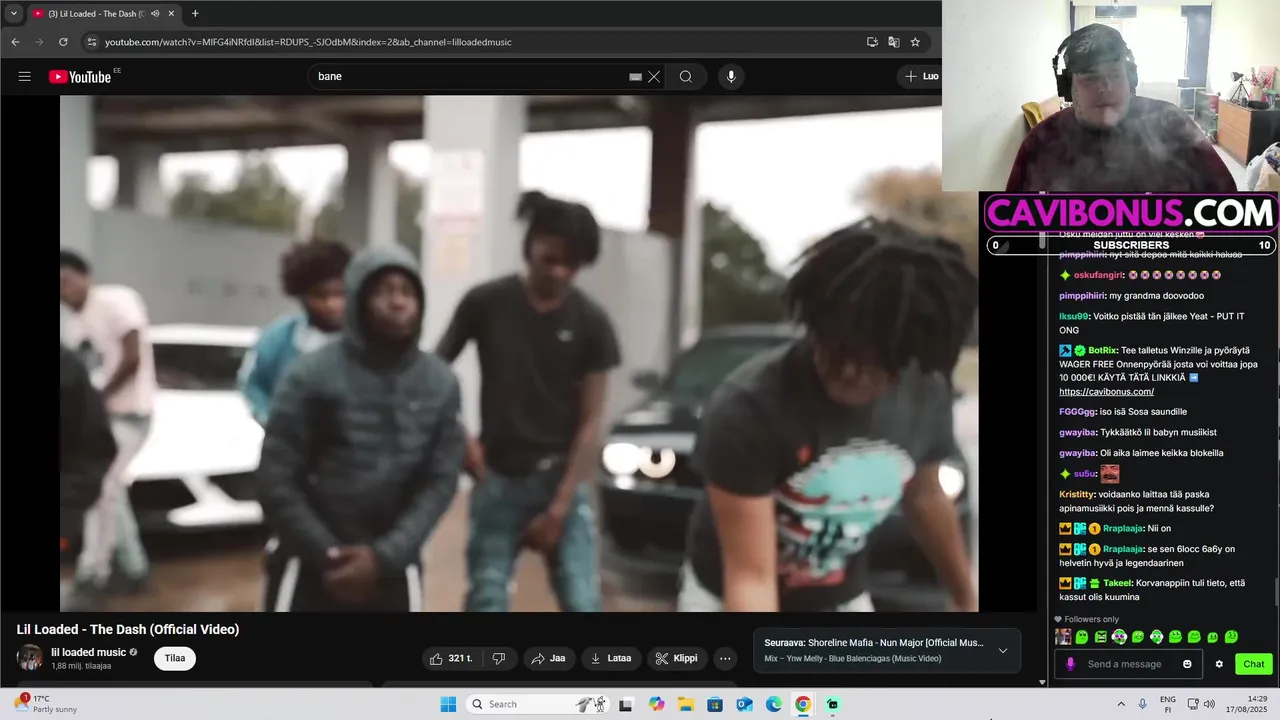
Task: Open the ENG FI language switcher
Action: tap(1167, 704)
